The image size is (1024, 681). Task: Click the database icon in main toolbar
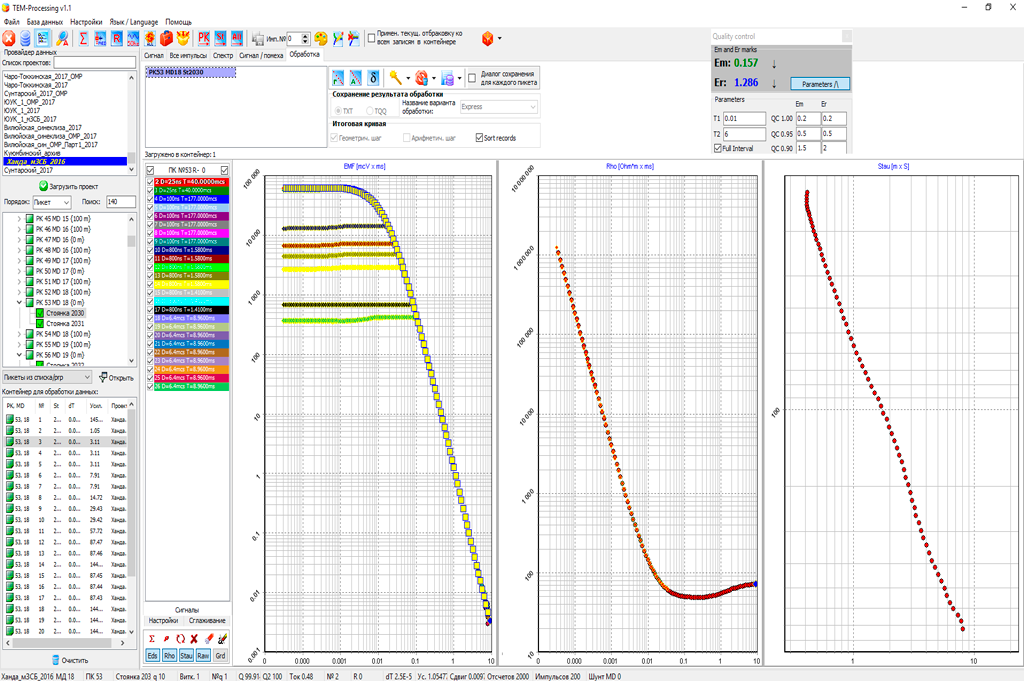[25, 38]
